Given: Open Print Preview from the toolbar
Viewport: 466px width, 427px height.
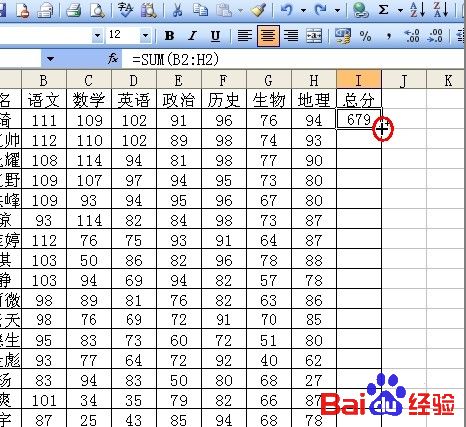Looking at the screenshot, I should 97,10.
